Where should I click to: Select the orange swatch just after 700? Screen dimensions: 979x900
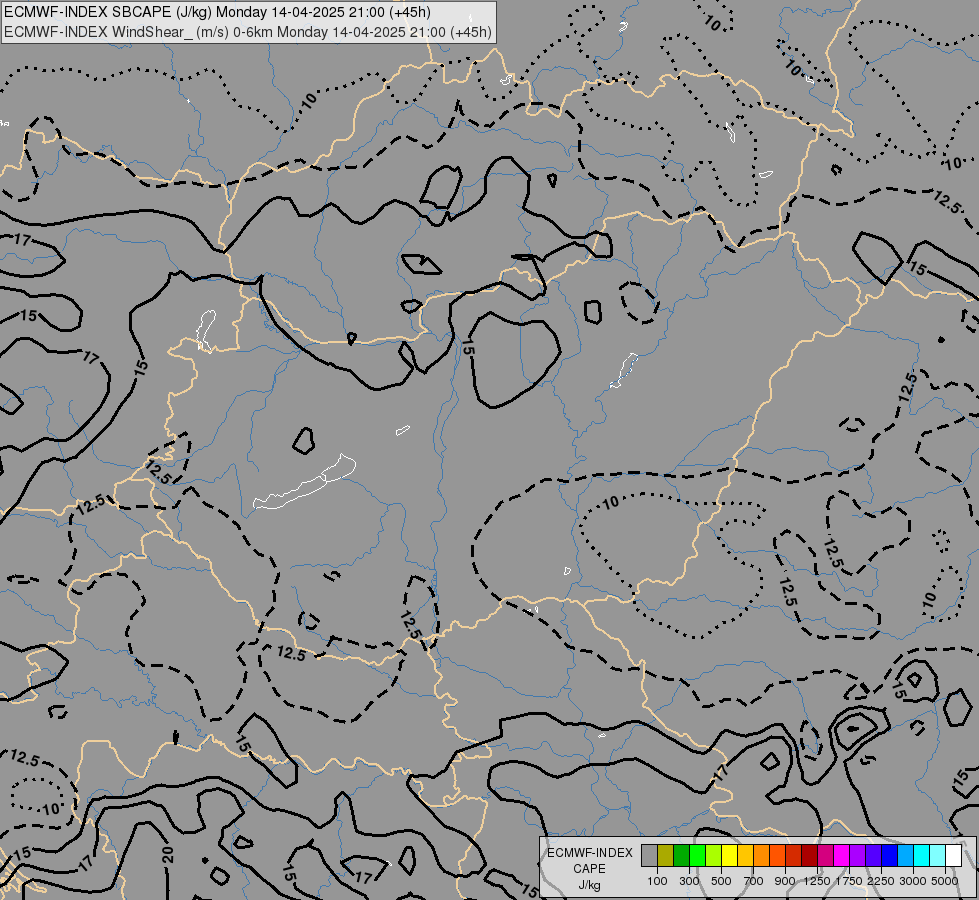click(x=762, y=856)
